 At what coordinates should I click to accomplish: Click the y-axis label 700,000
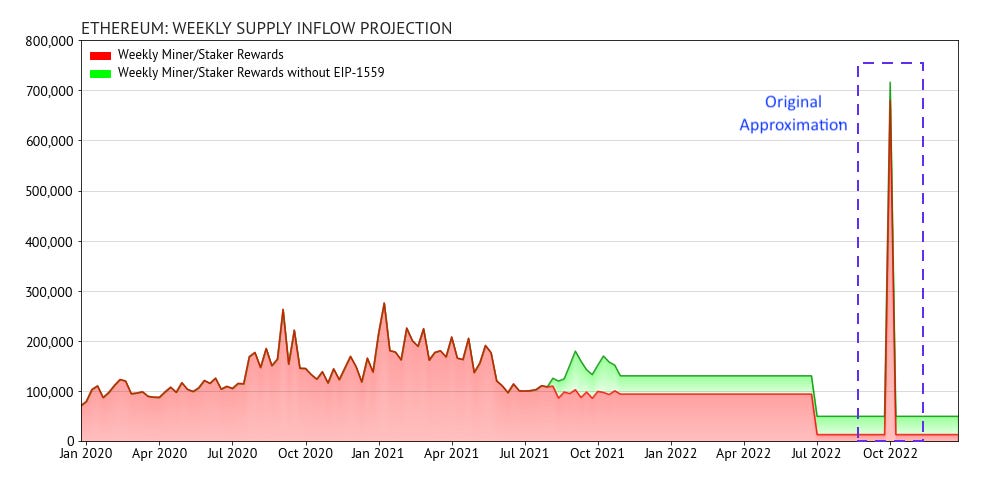tap(50, 91)
